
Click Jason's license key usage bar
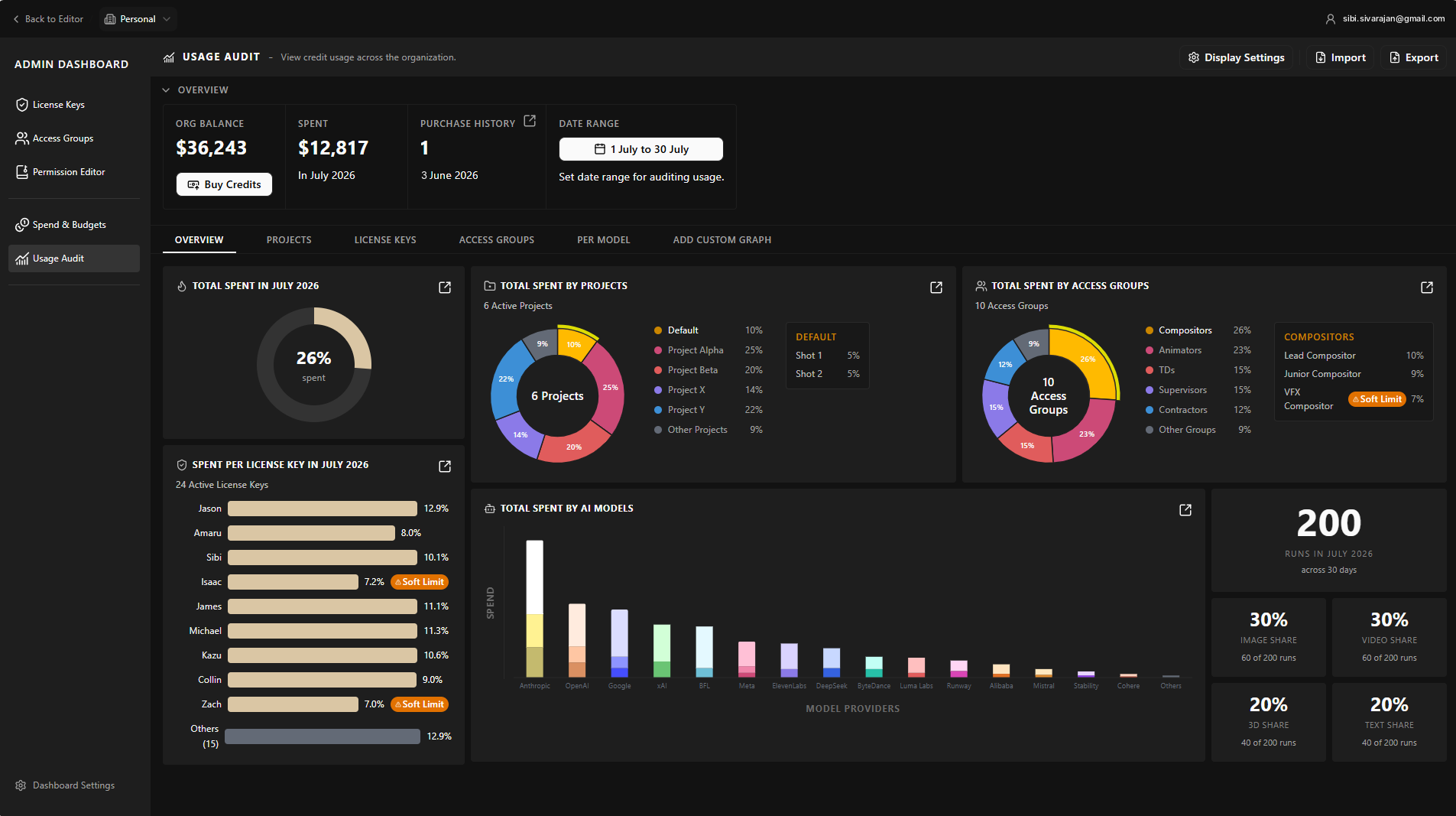tap(323, 509)
